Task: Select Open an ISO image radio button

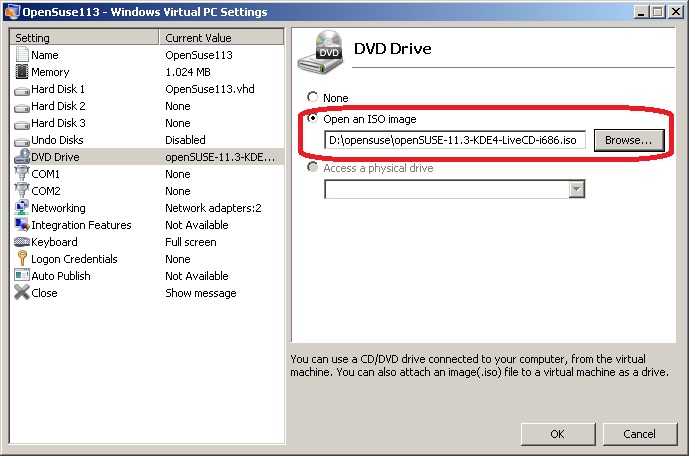Action: (x=312, y=118)
